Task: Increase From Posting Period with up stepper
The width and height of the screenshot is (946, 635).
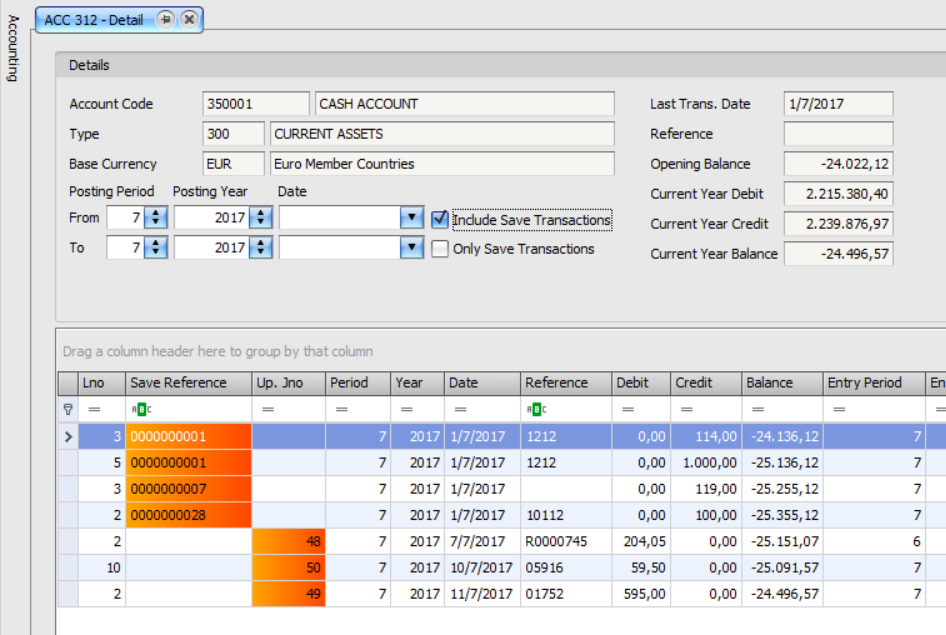Action: click(x=156, y=213)
